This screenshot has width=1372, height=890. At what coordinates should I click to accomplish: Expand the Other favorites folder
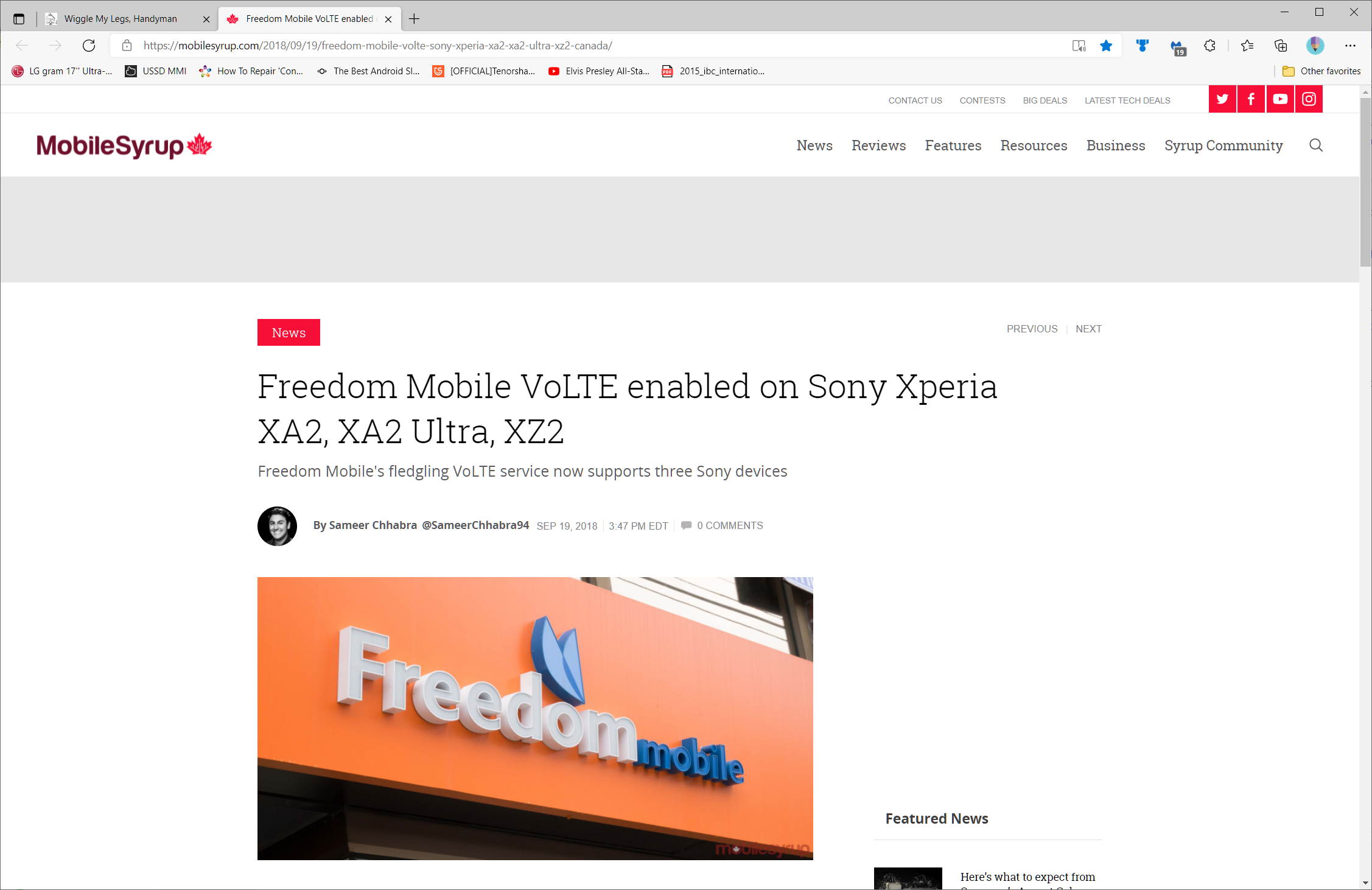click(1321, 71)
